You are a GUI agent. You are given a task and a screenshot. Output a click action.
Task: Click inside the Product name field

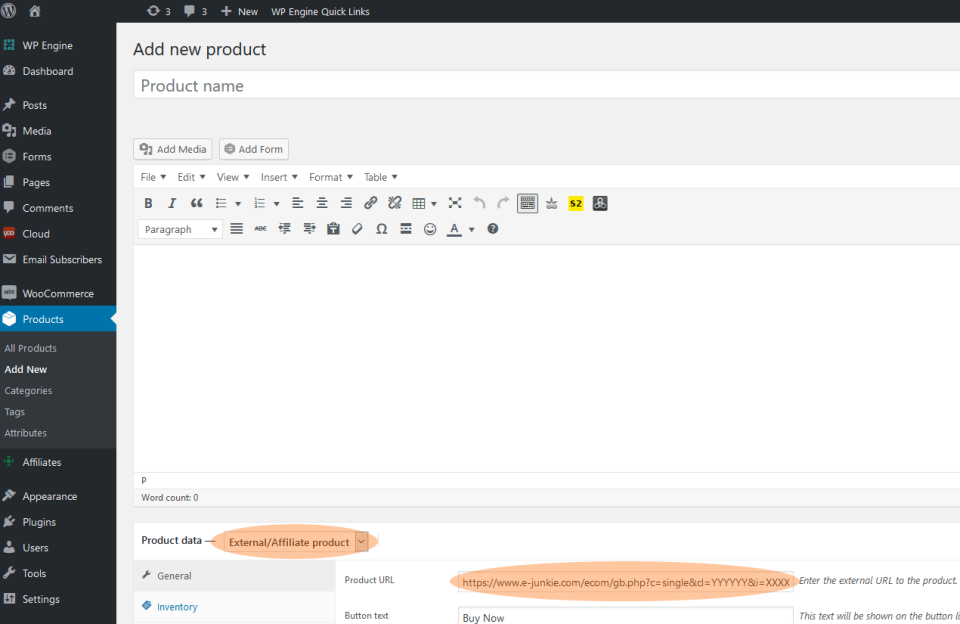(x=400, y=85)
